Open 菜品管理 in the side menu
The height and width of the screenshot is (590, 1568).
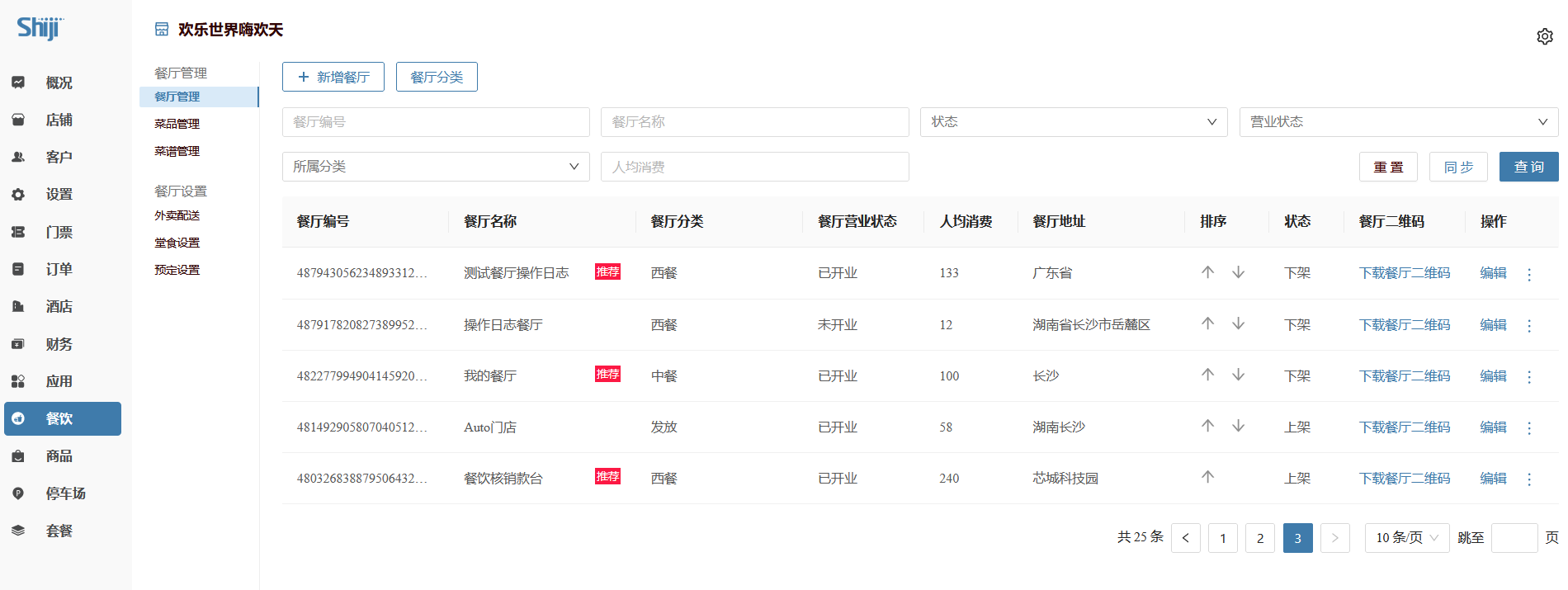pyautogui.click(x=177, y=124)
